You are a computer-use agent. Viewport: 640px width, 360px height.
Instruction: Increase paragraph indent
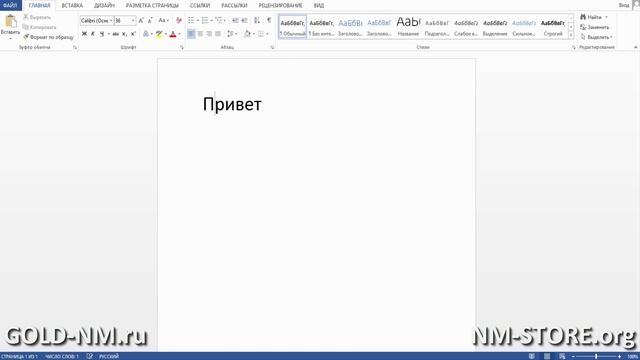click(244, 20)
